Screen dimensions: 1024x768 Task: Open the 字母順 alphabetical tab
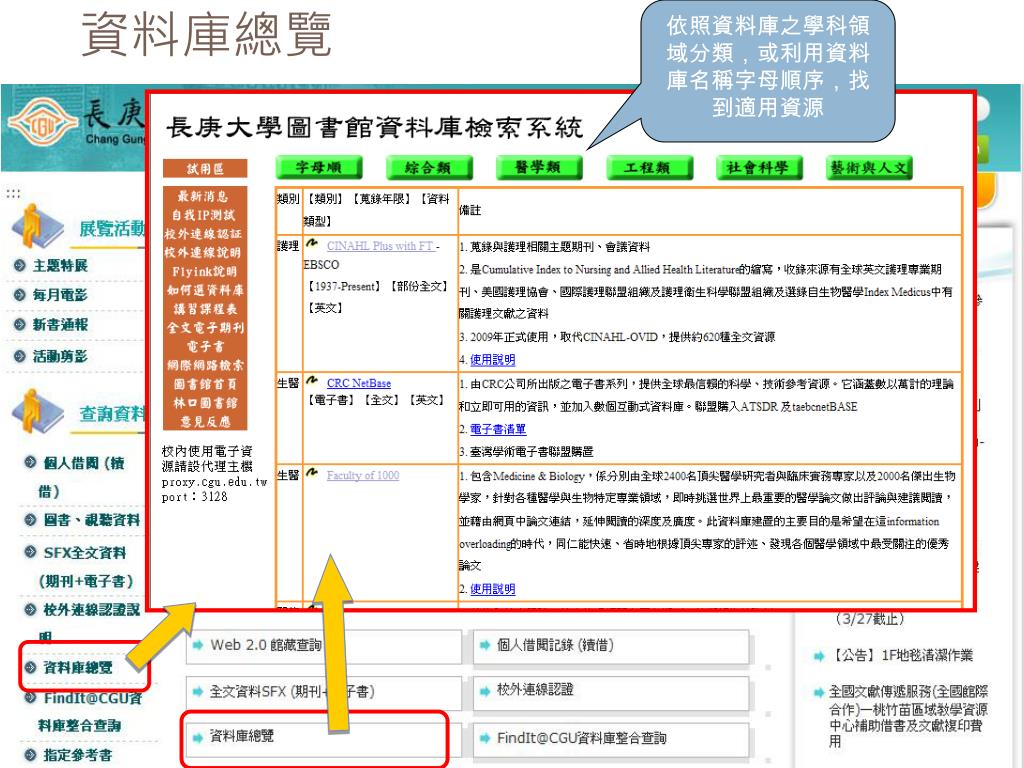[x=319, y=168]
